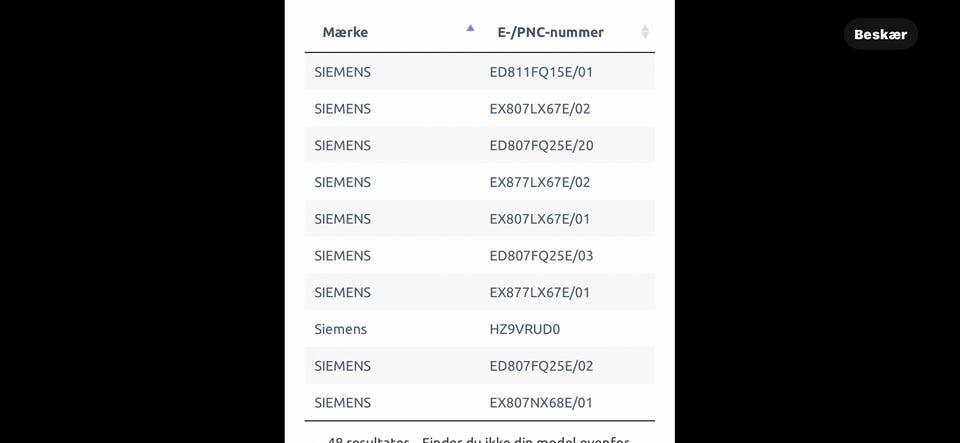Viewport: 960px width, 443px height.
Task: Select the EX807NX68E/01 entry
Action: click(x=541, y=403)
